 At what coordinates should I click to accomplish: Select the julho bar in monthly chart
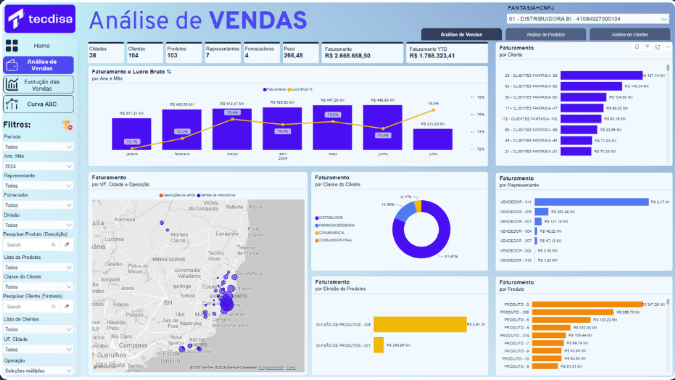[433, 139]
